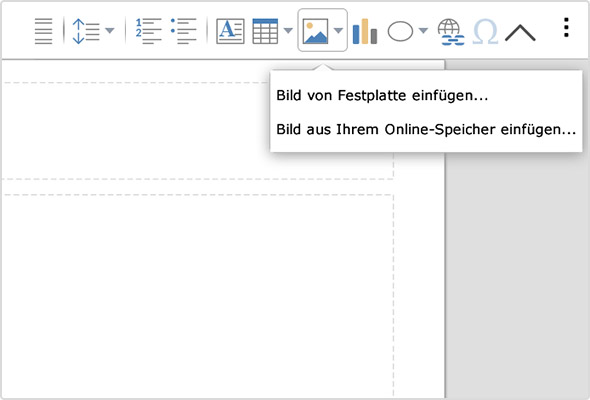Click the insert image icon
Image resolution: width=590 pixels, height=400 pixels.
point(315,31)
